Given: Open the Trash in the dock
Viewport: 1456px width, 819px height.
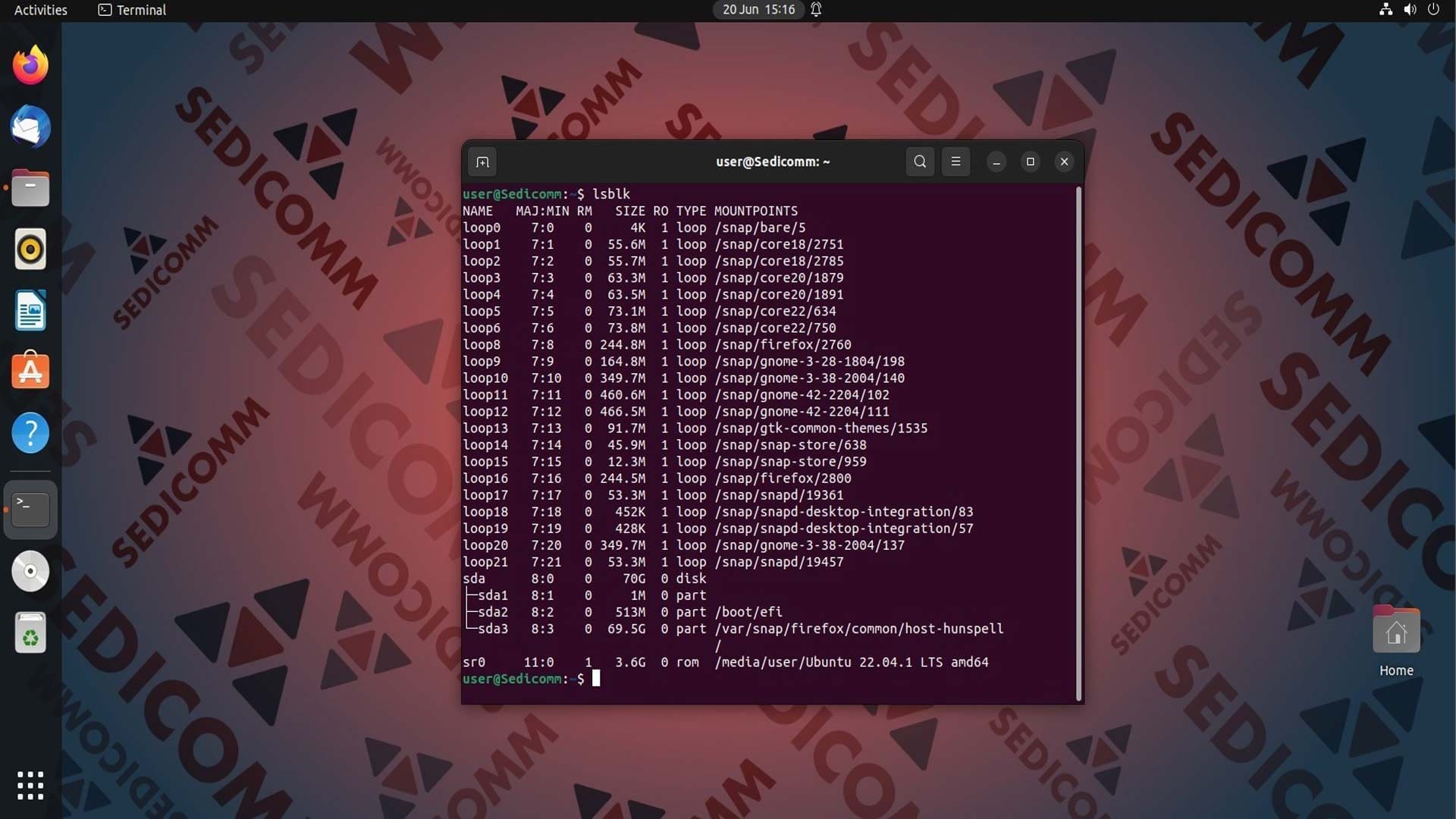Looking at the screenshot, I should coord(30,632).
